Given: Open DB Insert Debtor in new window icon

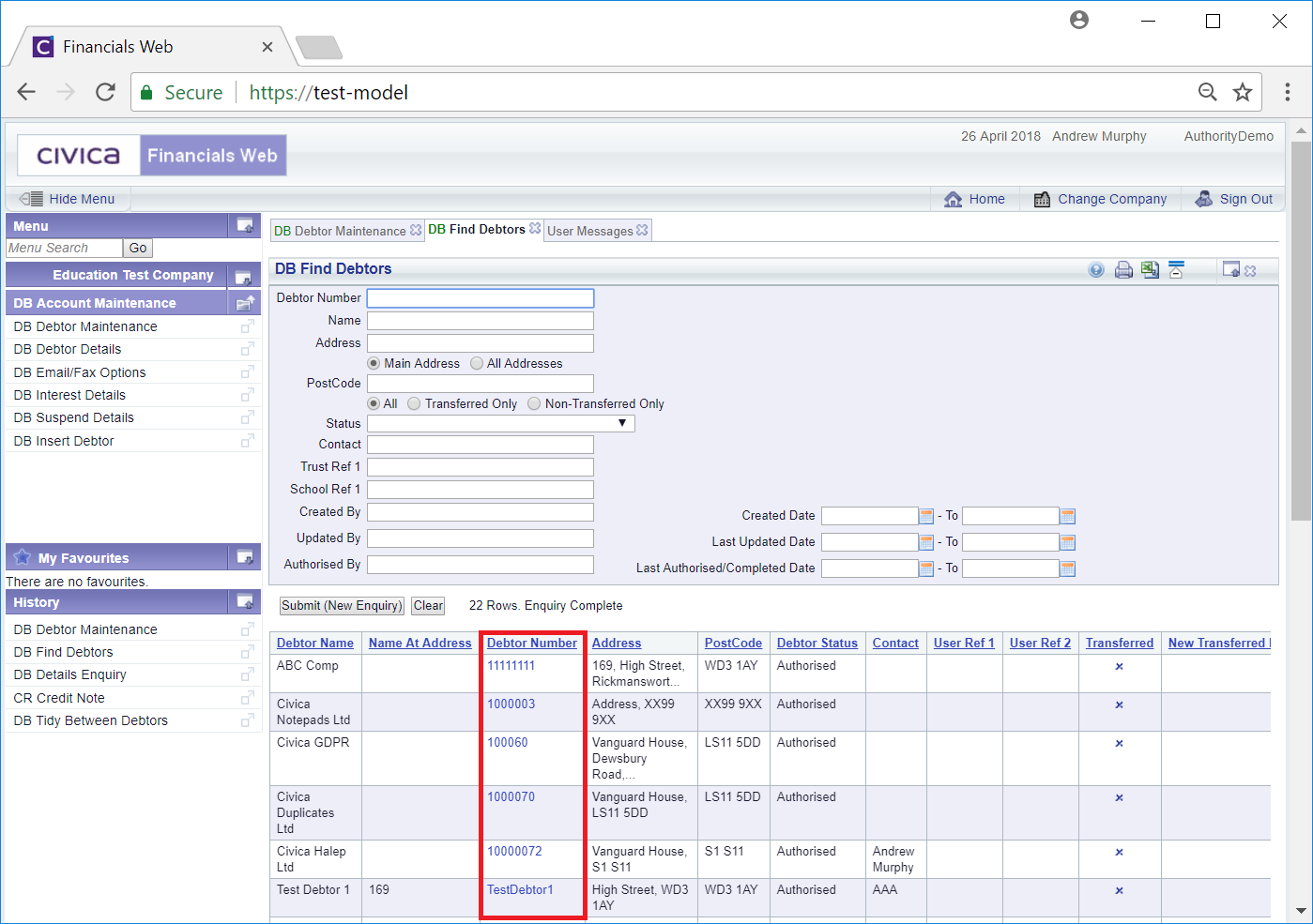Looking at the screenshot, I should (248, 441).
